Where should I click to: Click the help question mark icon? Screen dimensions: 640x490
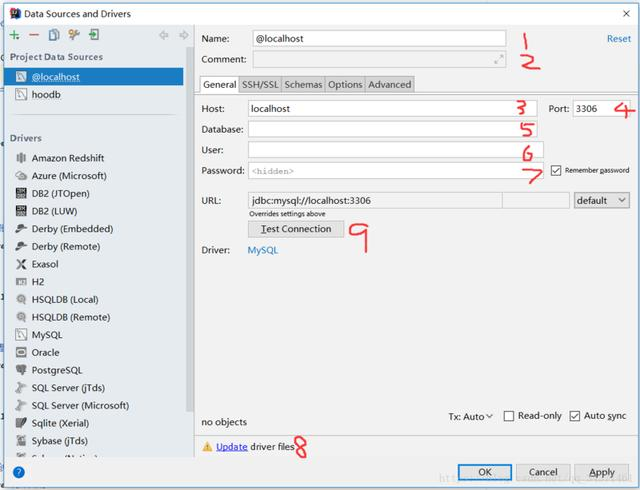(18, 472)
